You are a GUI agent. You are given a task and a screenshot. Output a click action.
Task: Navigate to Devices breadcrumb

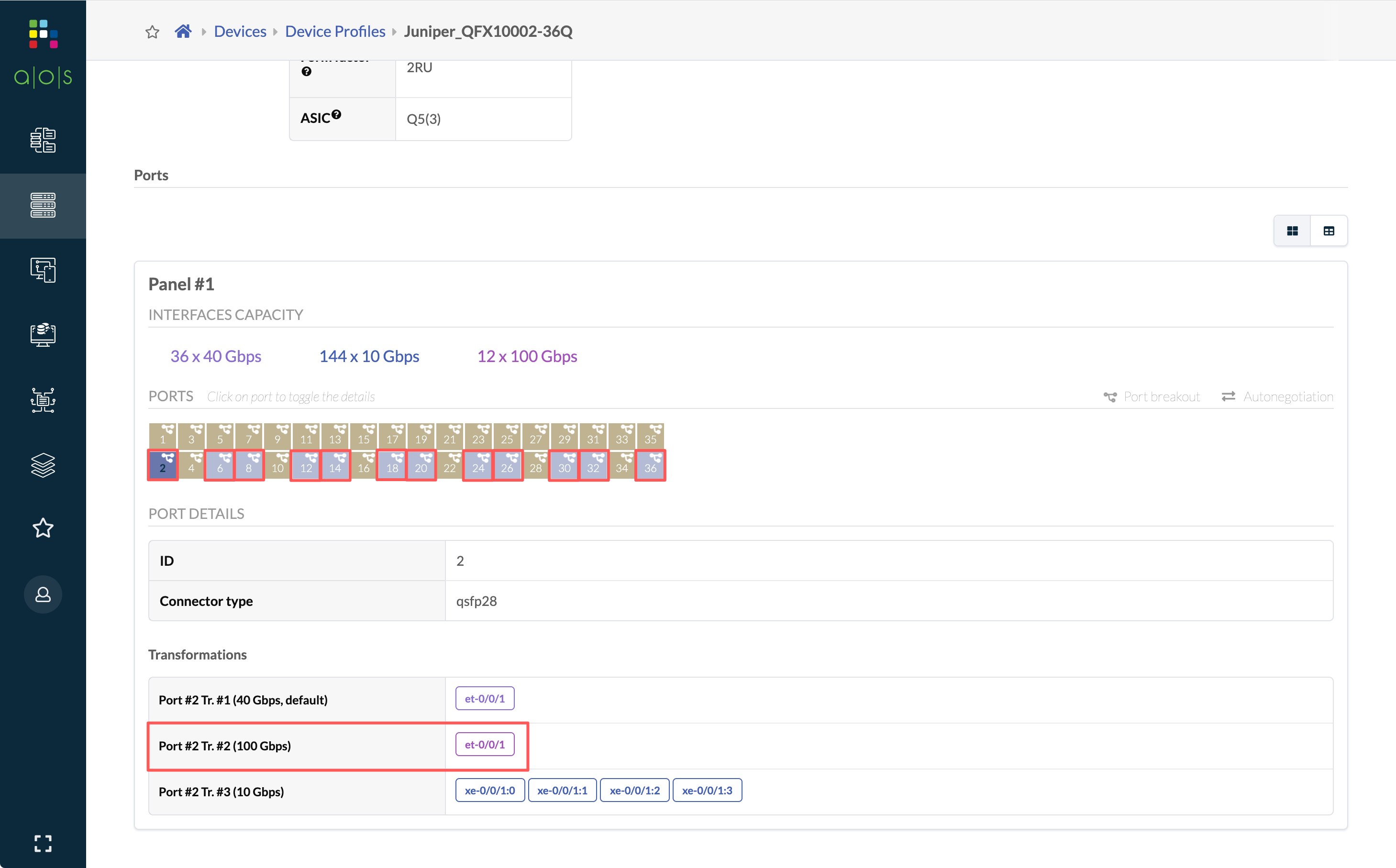pyautogui.click(x=240, y=32)
